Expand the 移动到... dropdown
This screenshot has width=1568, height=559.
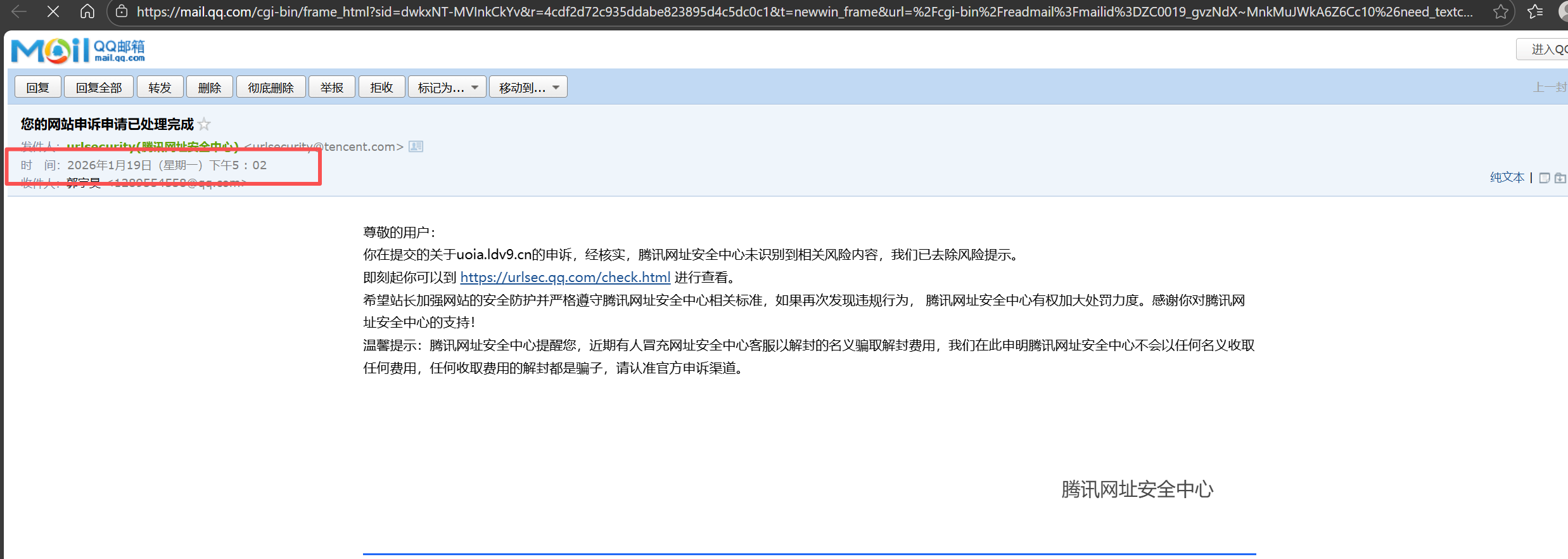(528, 87)
